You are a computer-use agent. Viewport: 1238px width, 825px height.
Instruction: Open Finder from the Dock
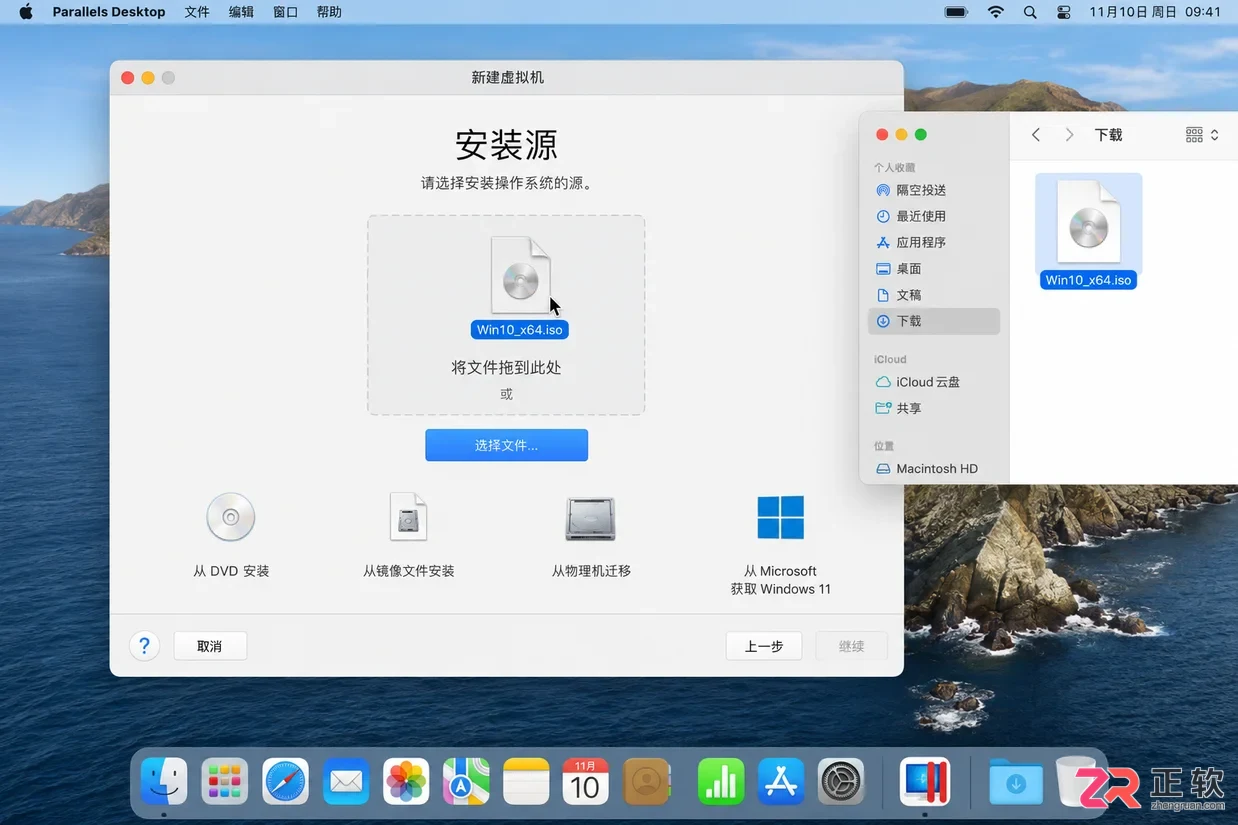click(x=164, y=781)
